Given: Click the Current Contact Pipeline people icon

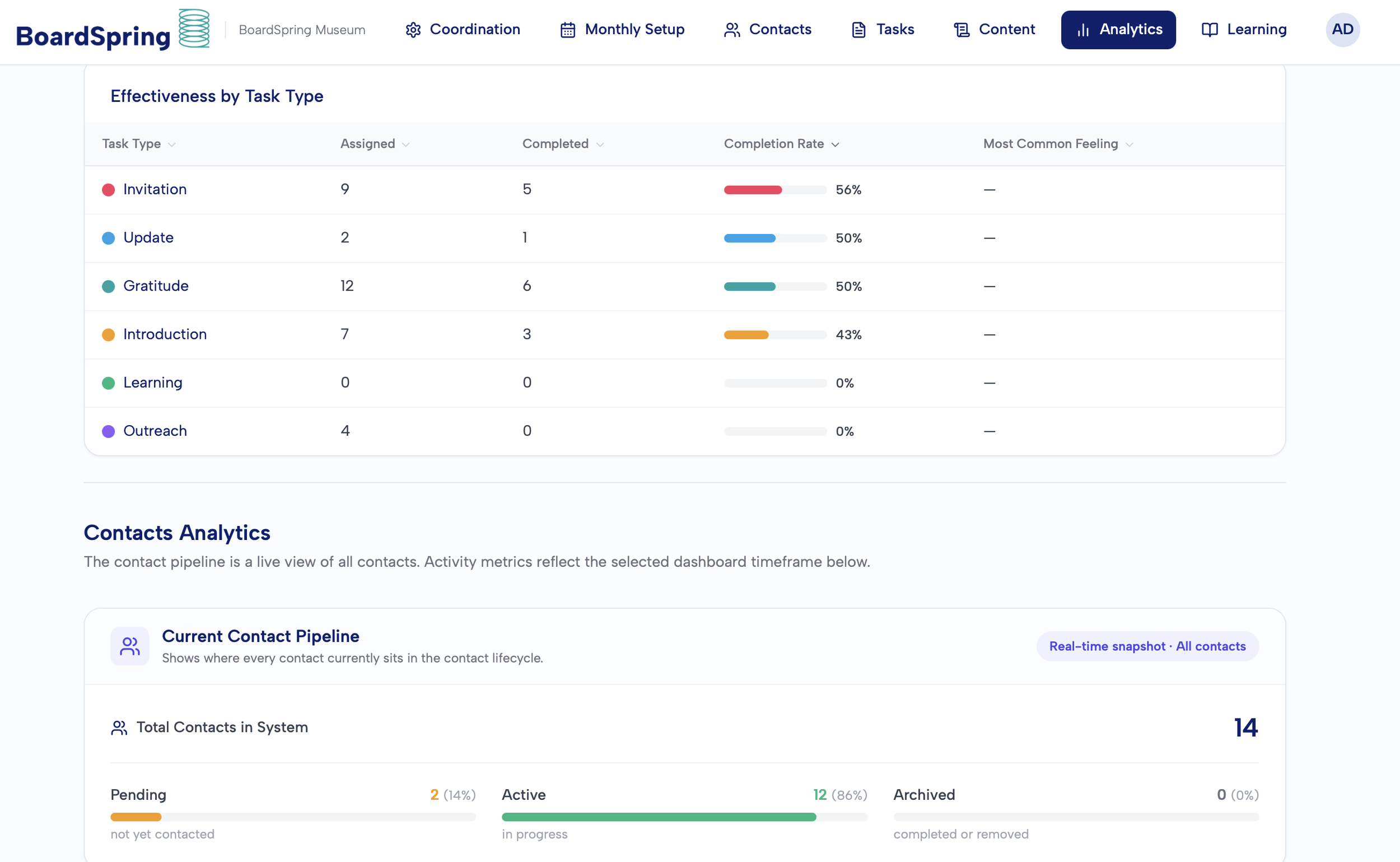Looking at the screenshot, I should coord(130,646).
